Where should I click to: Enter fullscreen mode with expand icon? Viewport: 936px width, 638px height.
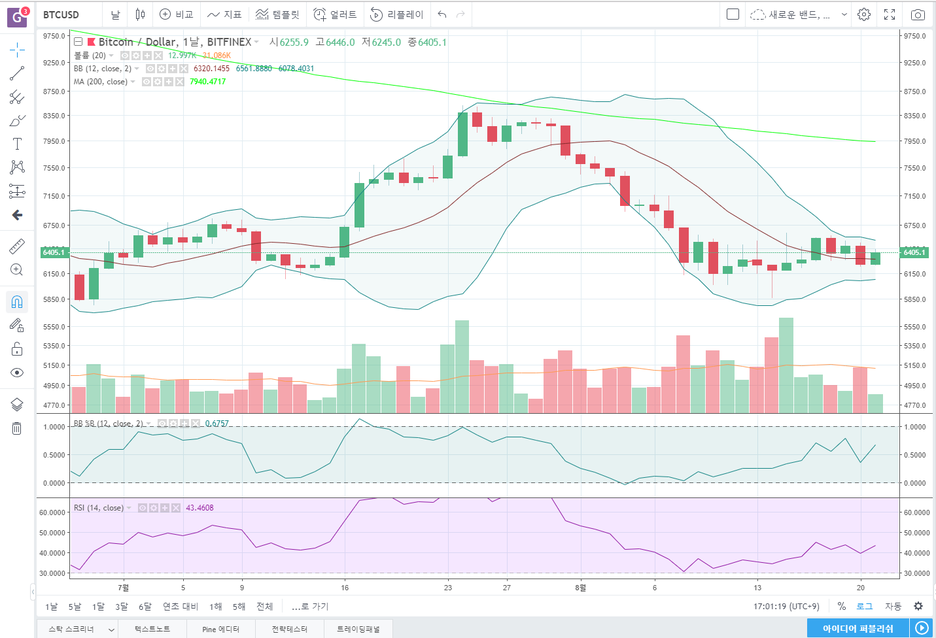point(889,14)
